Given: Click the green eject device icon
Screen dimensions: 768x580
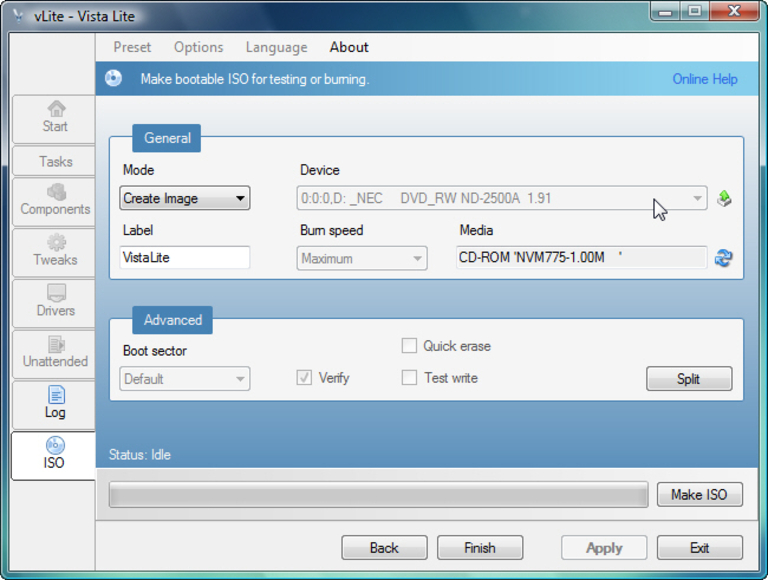Looking at the screenshot, I should [724, 198].
